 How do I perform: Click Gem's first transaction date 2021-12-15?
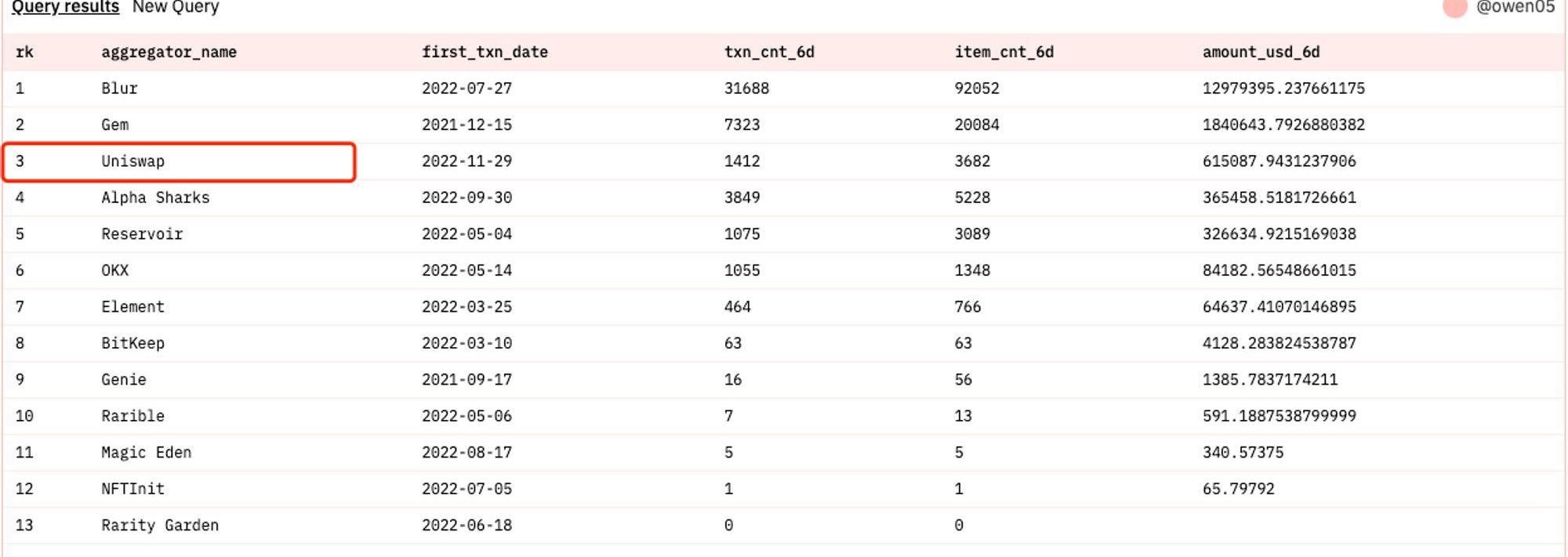tap(466, 125)
